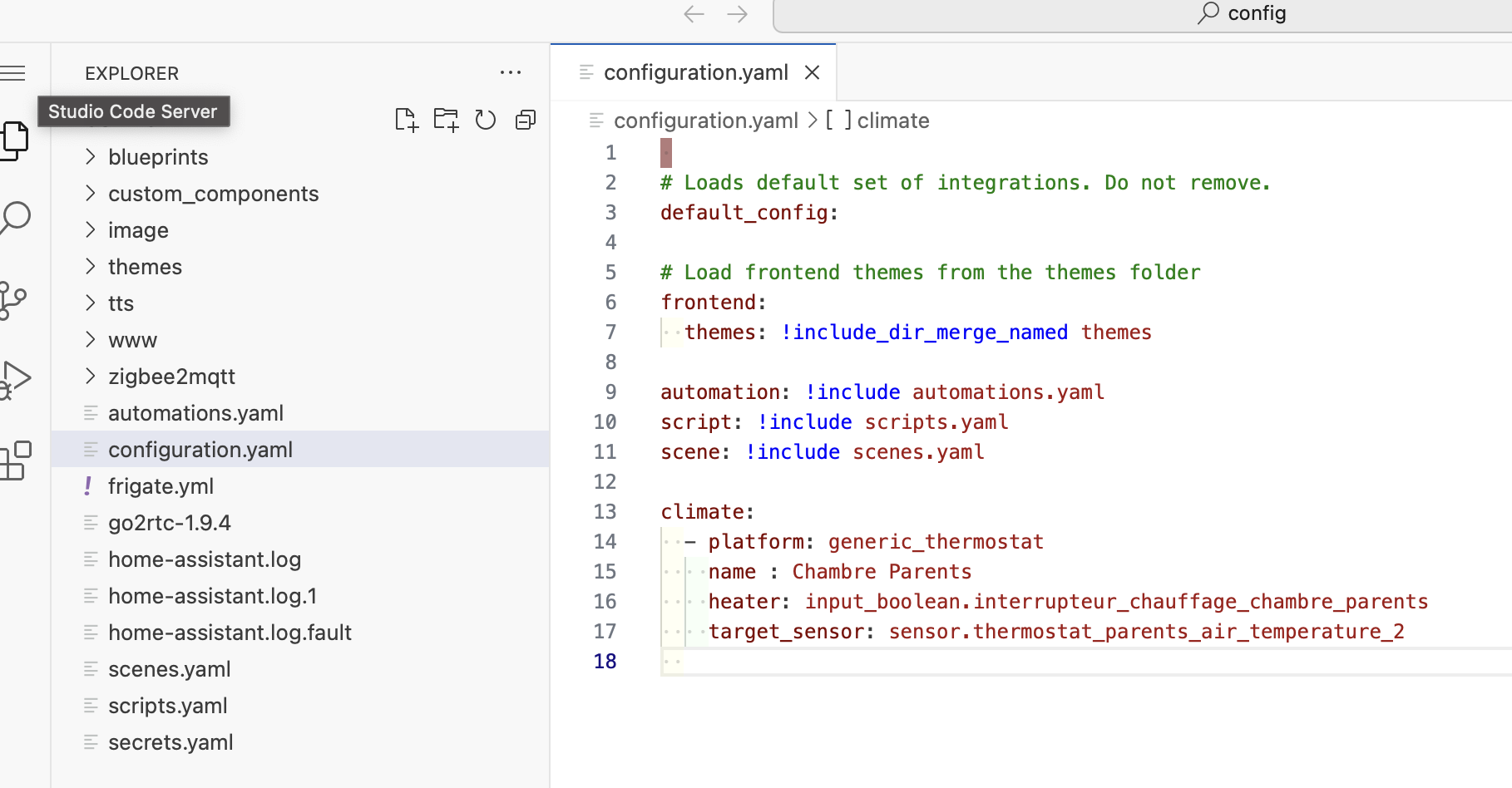This screenshot has width=1512, height=788.
Task: Open Explorer views and more actions menu
Action: [x=511, y=73]
